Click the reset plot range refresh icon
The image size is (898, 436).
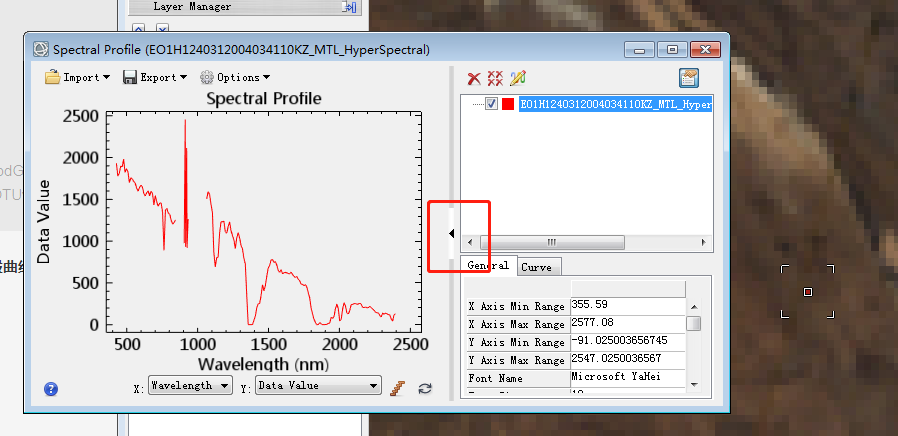(x=424, y=388)
